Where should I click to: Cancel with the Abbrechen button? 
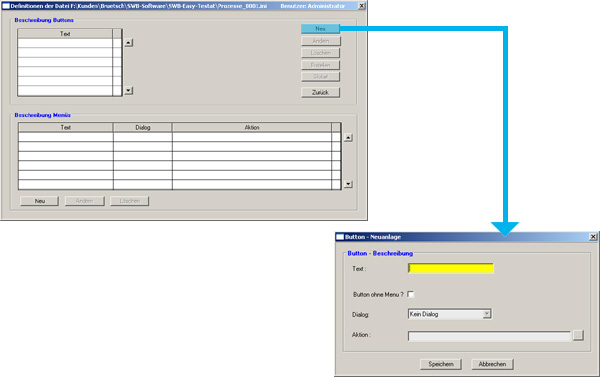492,364
